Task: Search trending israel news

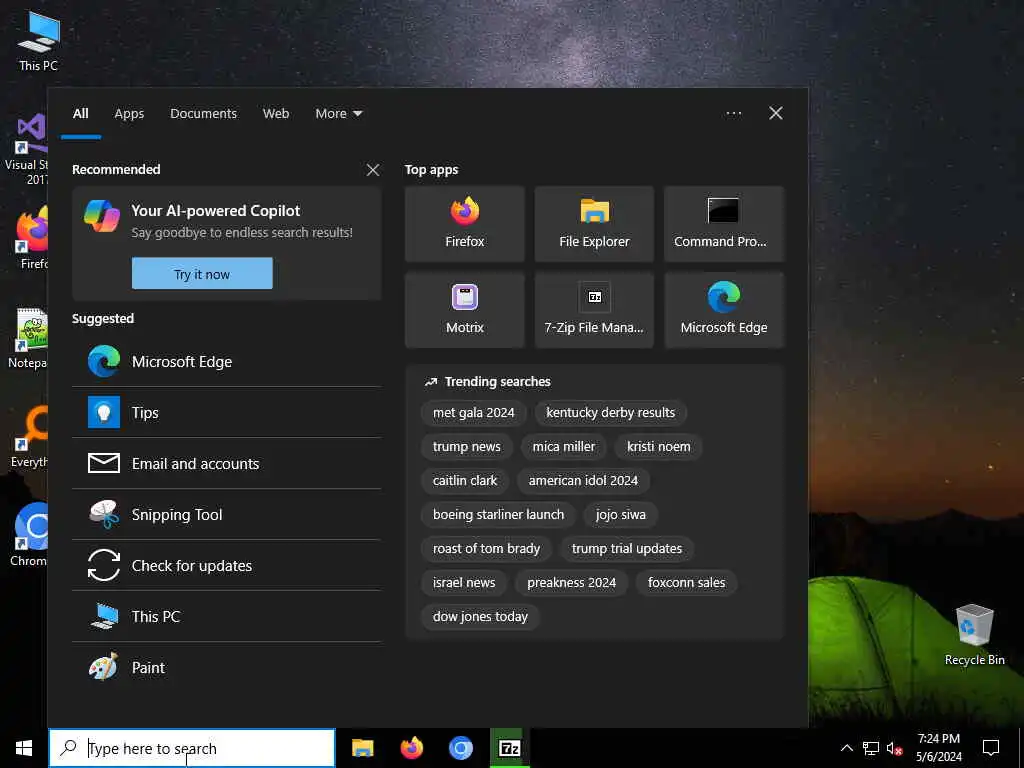Action: [464, 583]
